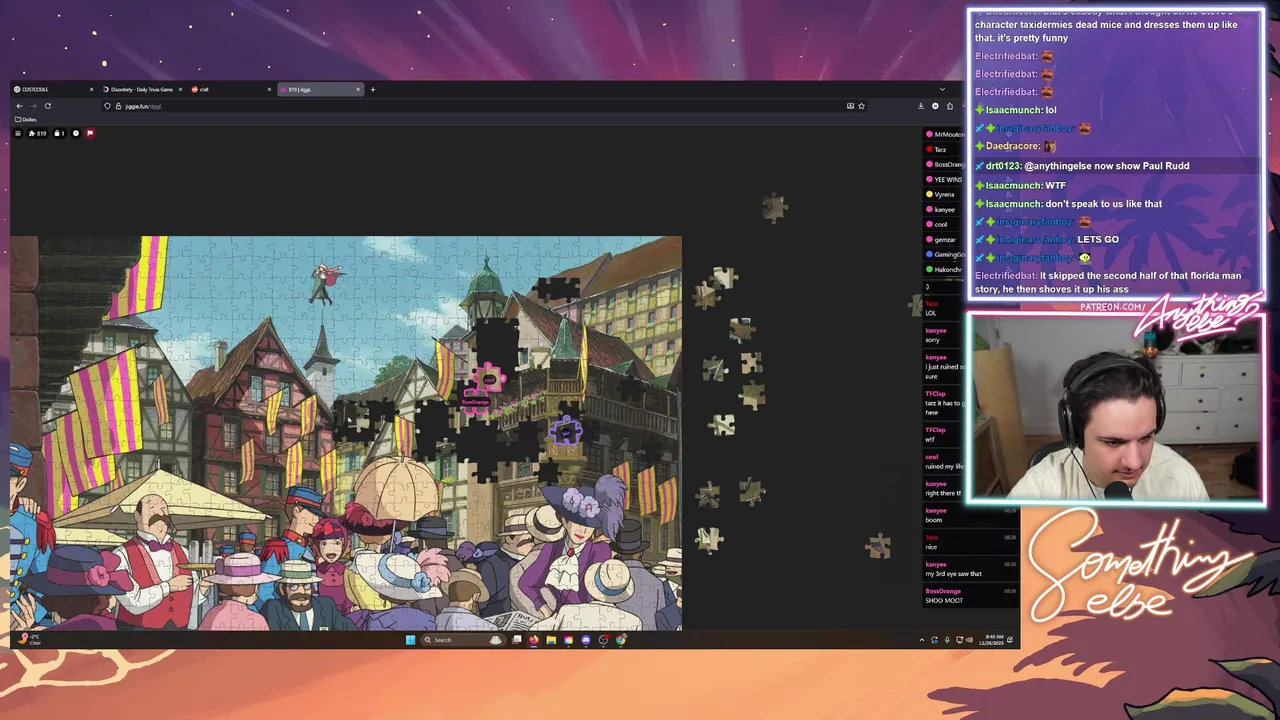
Task: Open the list all tabs chevron
Action: point(942,89)
